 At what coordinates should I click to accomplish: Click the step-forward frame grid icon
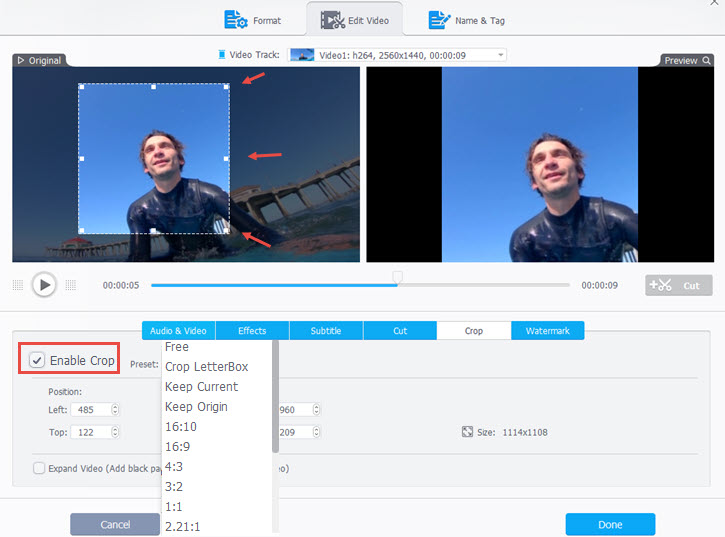click(71, 285)
